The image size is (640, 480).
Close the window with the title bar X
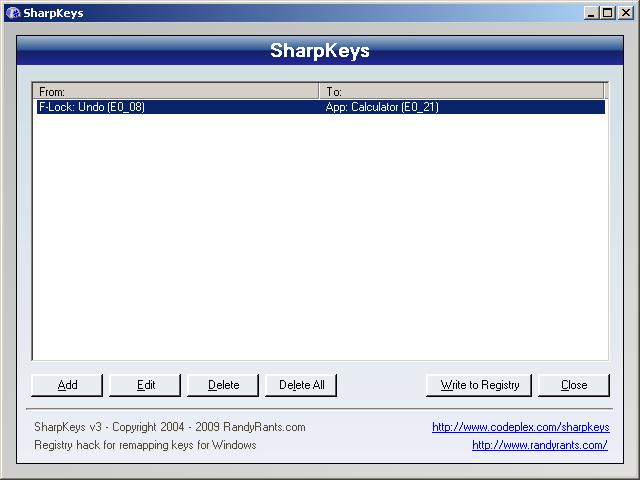pos(626,13)
